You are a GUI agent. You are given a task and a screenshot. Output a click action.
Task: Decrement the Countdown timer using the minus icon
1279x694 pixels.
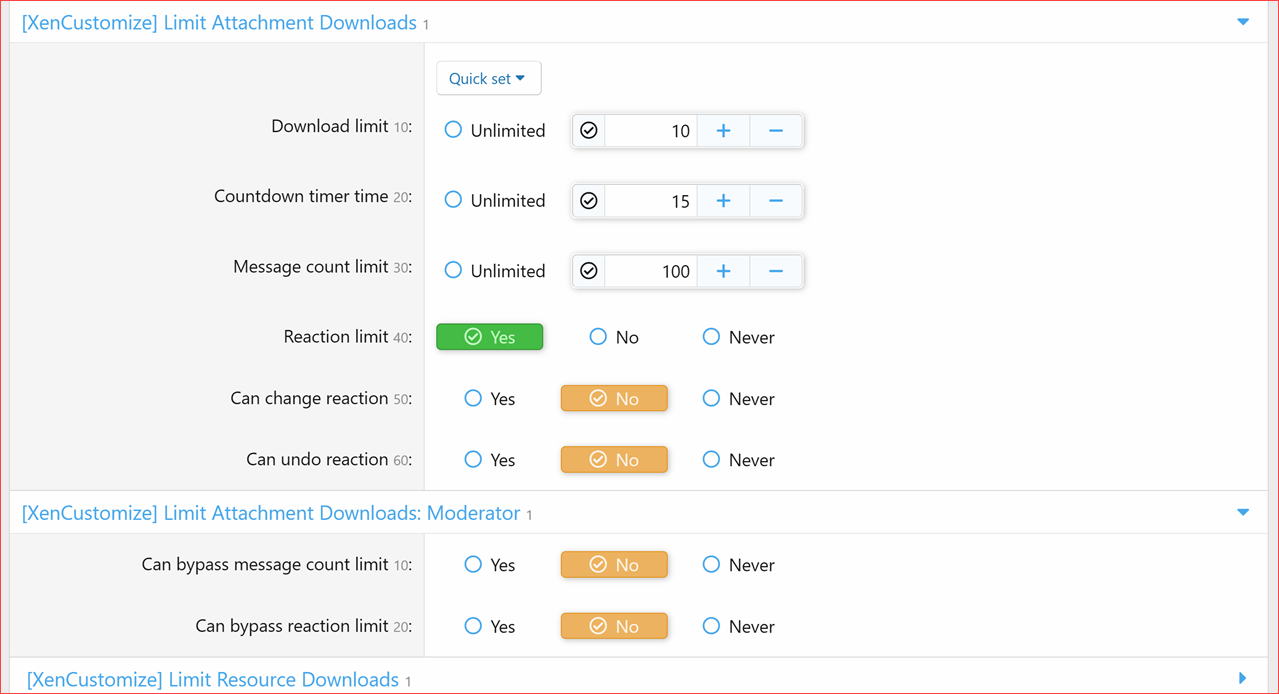tap(776, 200)
